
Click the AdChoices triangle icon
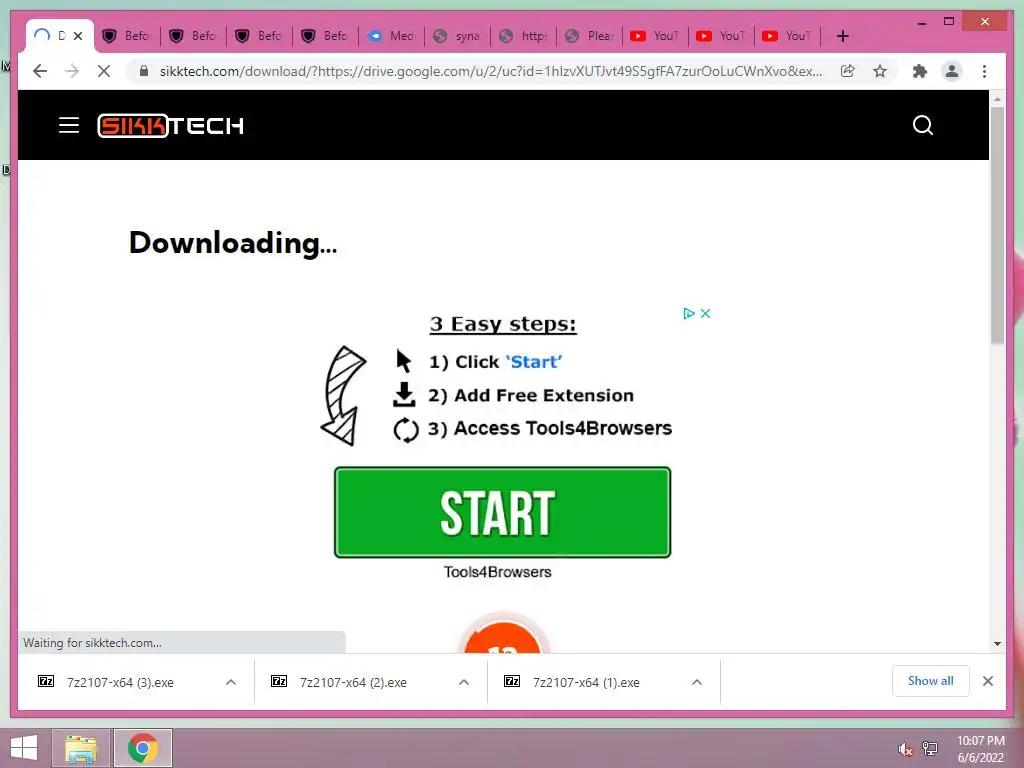point(688,313)
